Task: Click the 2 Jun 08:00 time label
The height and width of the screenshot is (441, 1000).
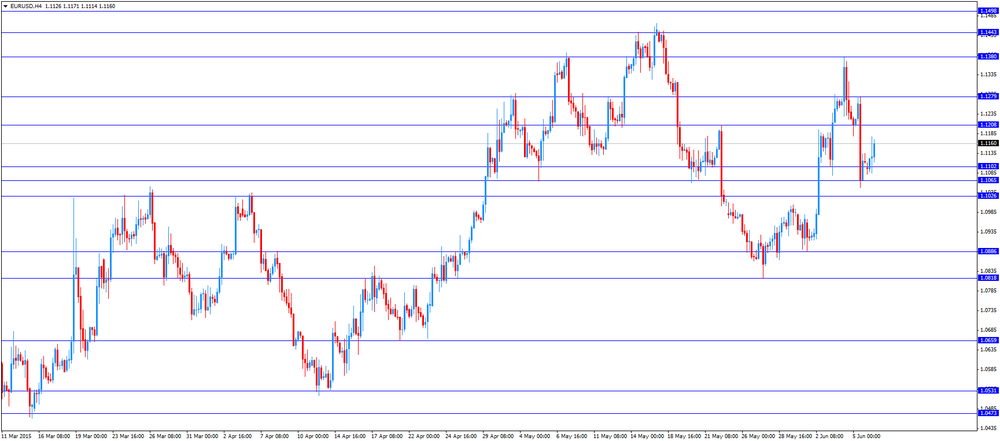Action: (831, 437)
